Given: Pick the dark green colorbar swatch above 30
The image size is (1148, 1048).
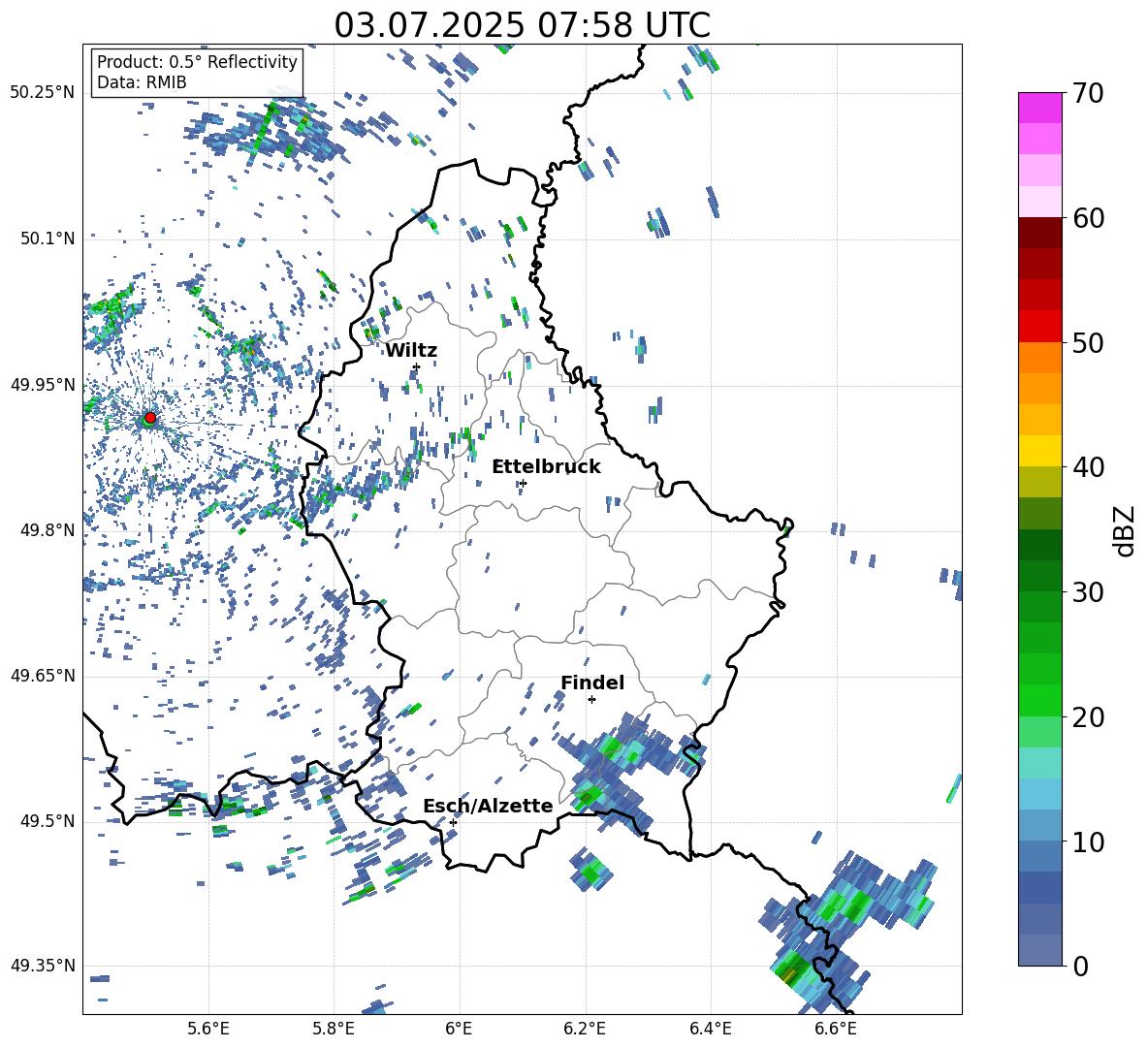Looking at the screenshot, I should pyautogui.click(x=1039, y=575).
